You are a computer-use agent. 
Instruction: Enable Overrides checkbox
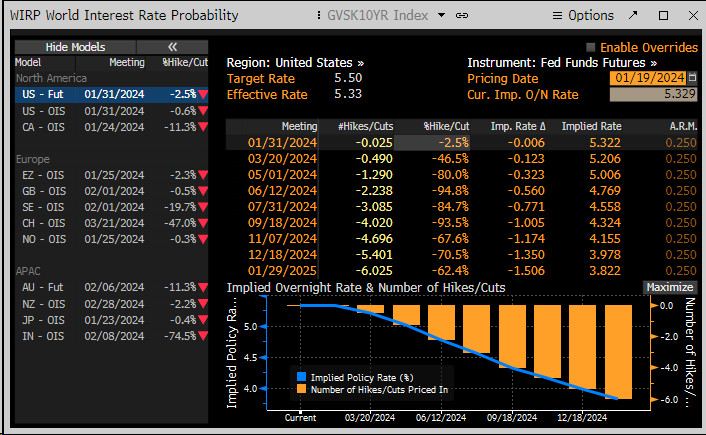point(591,47)
